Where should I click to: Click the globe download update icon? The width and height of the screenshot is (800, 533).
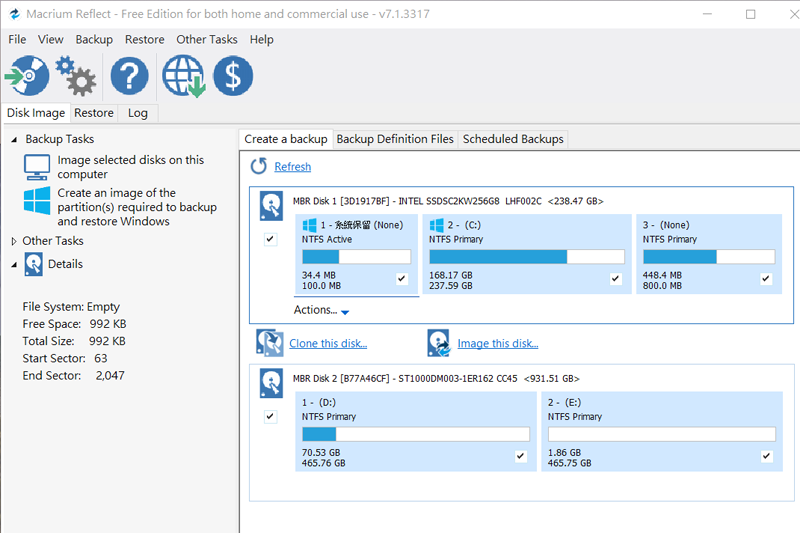[x=183, y=76]
